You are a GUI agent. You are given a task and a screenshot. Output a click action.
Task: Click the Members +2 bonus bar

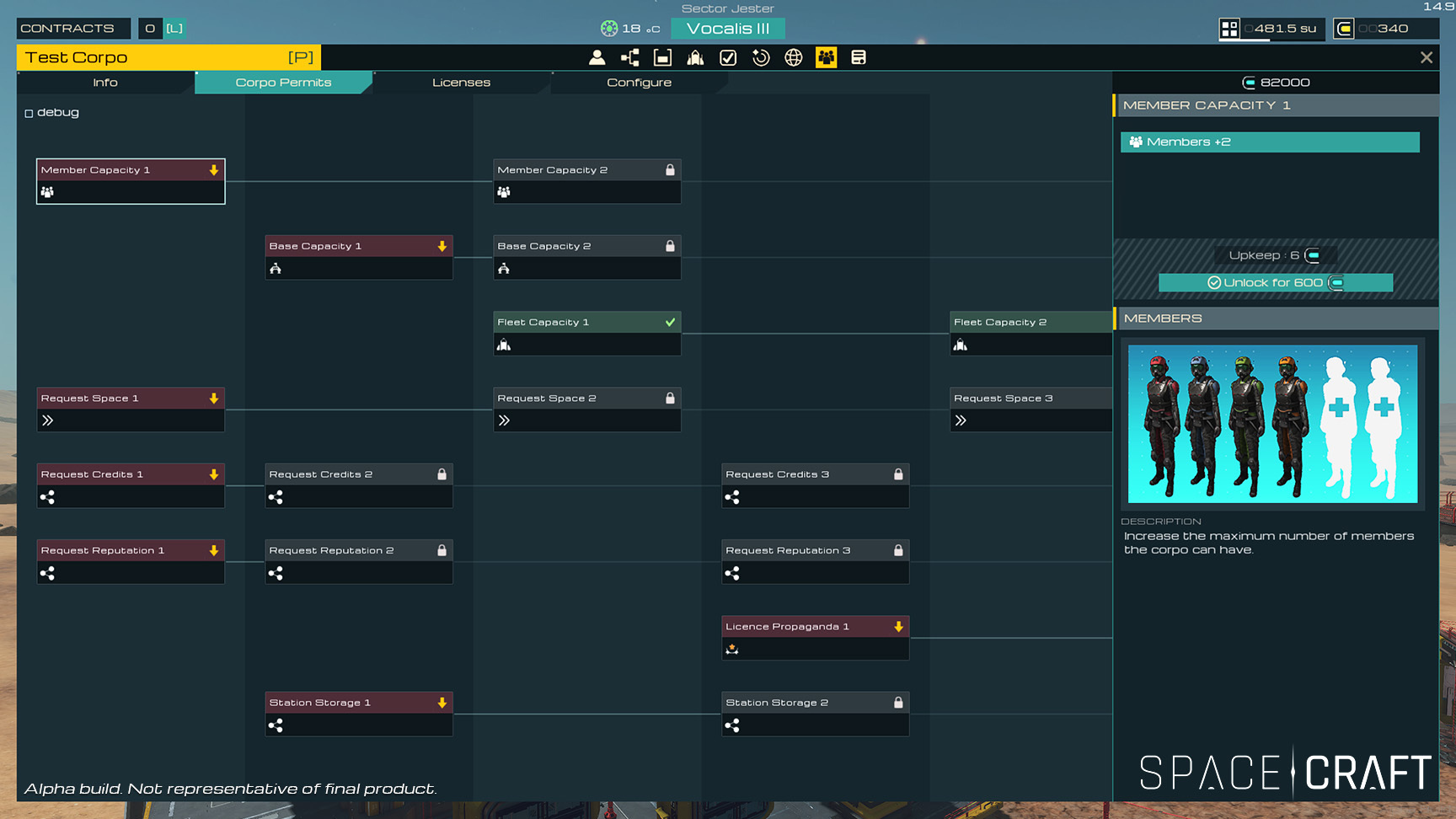click(x=1270, y=142)
